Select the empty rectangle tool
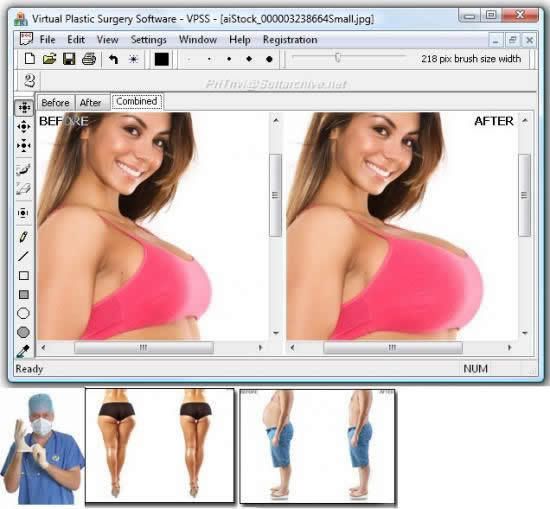This screenshot has width=550, height=509. tap(24, 275)
